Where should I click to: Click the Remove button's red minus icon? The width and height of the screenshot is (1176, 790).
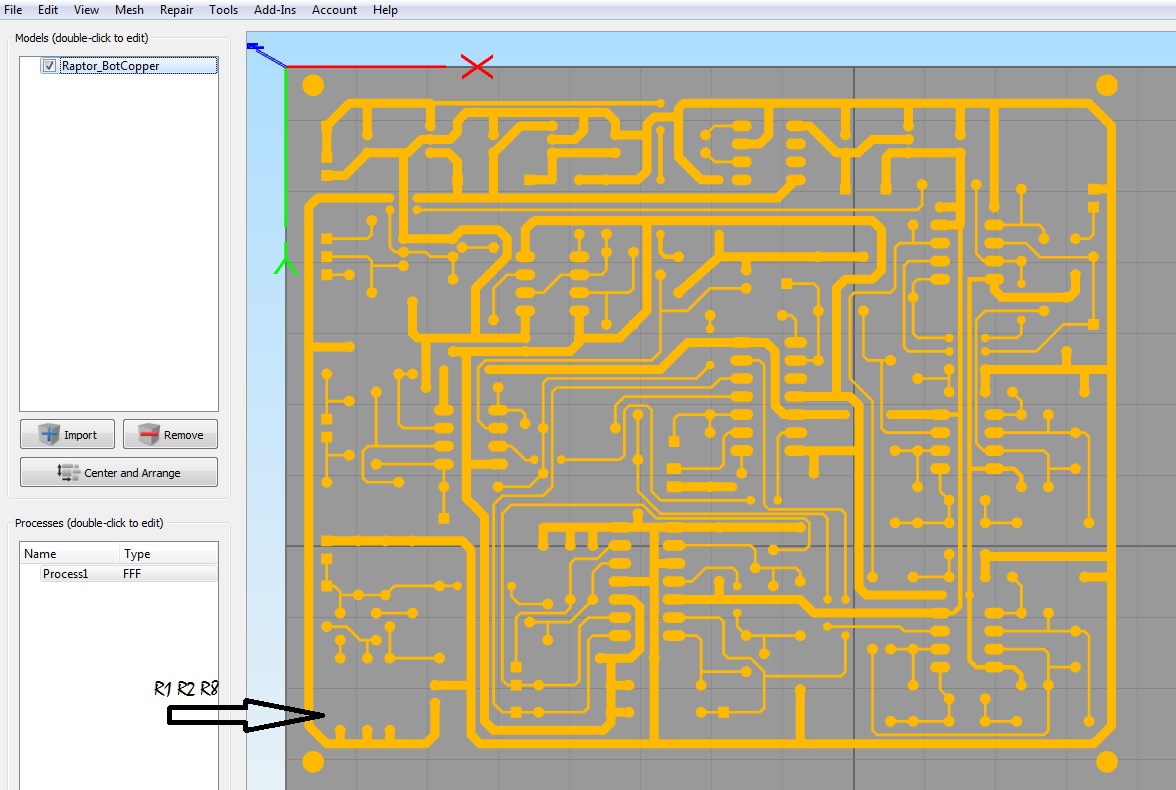pos(148,434)
